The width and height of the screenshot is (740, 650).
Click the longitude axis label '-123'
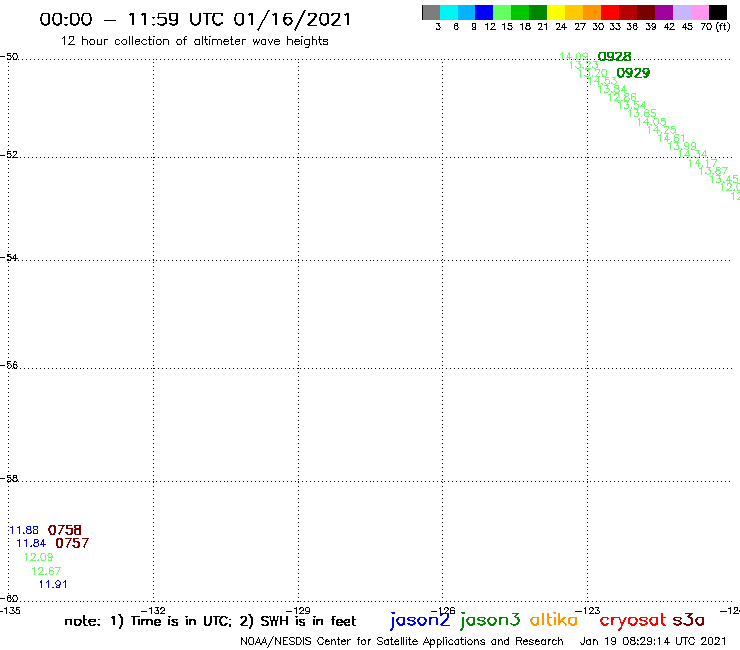pyautogui.click(x=588, y=610)
